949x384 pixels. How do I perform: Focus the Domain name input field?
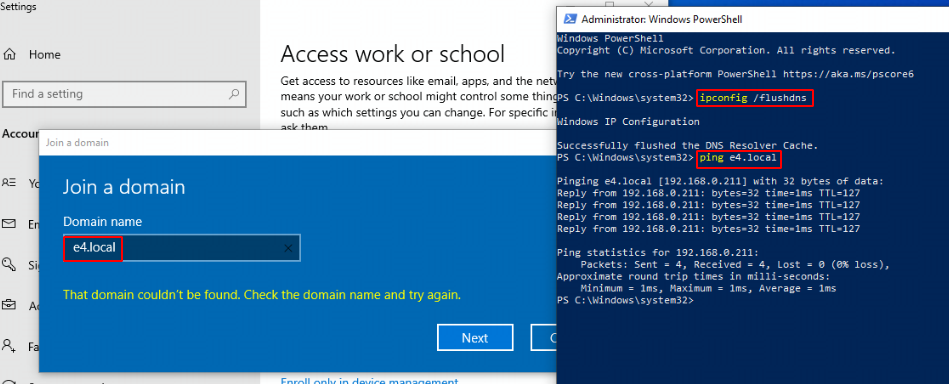click(x=182, y=248)
